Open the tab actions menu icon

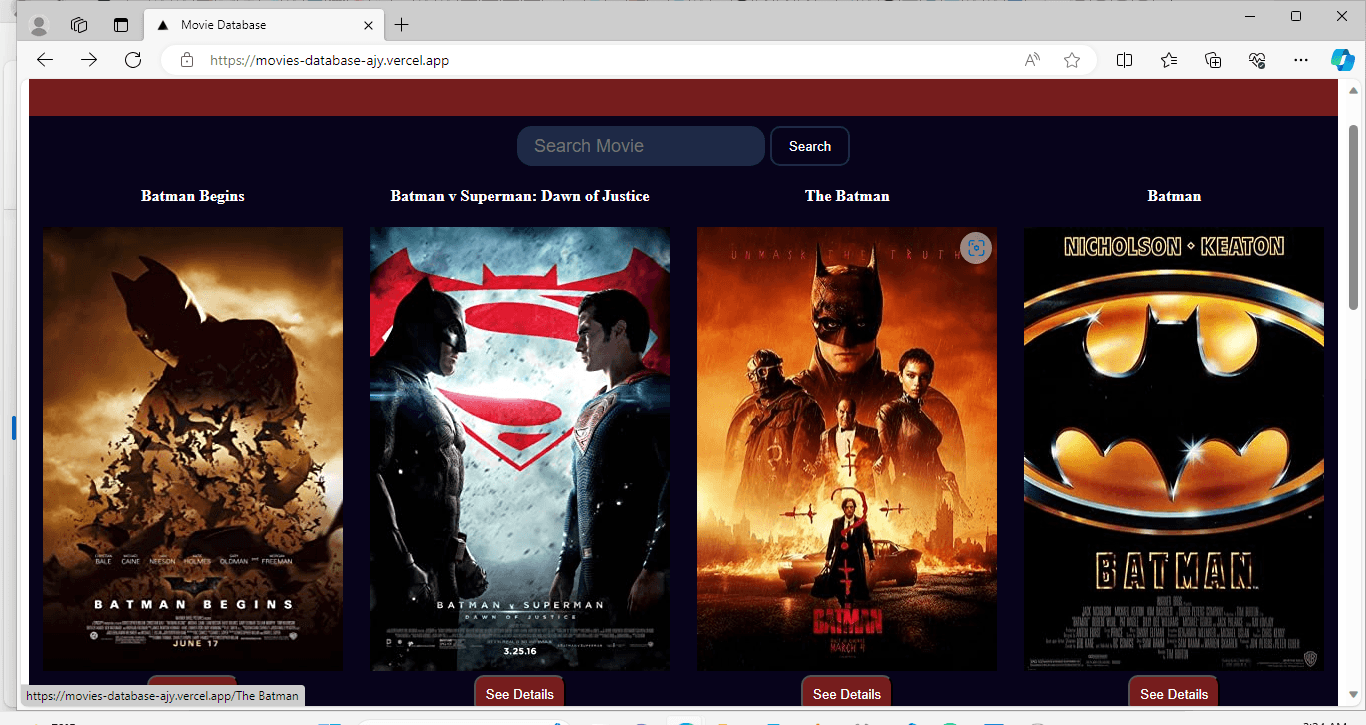pos(121,25)
